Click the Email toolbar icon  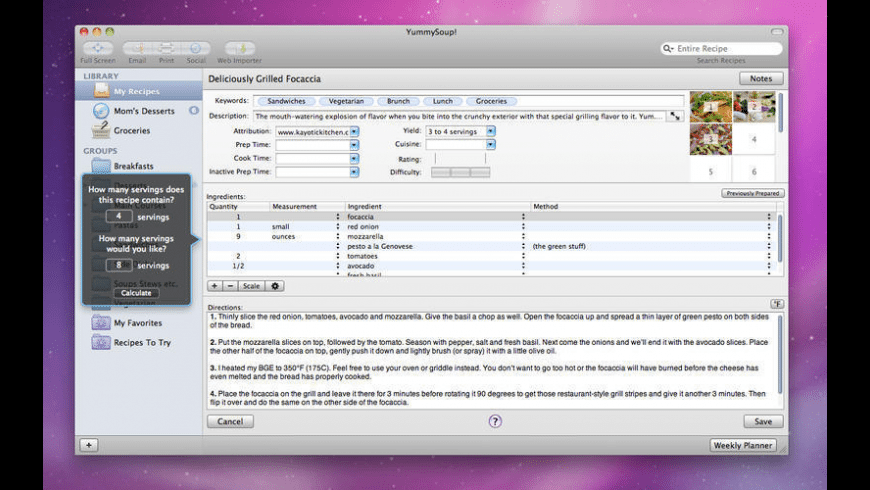pyautogui.click(x=138, y=48)
